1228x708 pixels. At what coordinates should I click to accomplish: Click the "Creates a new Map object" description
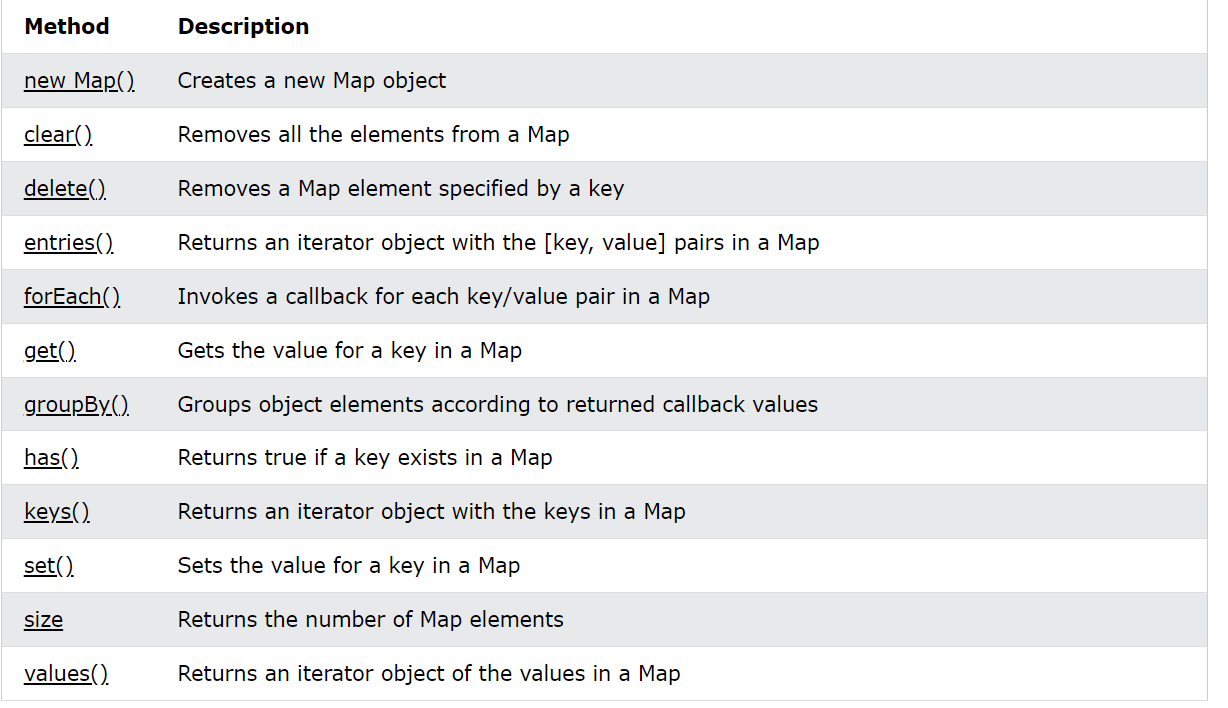(x=312, y=81)
